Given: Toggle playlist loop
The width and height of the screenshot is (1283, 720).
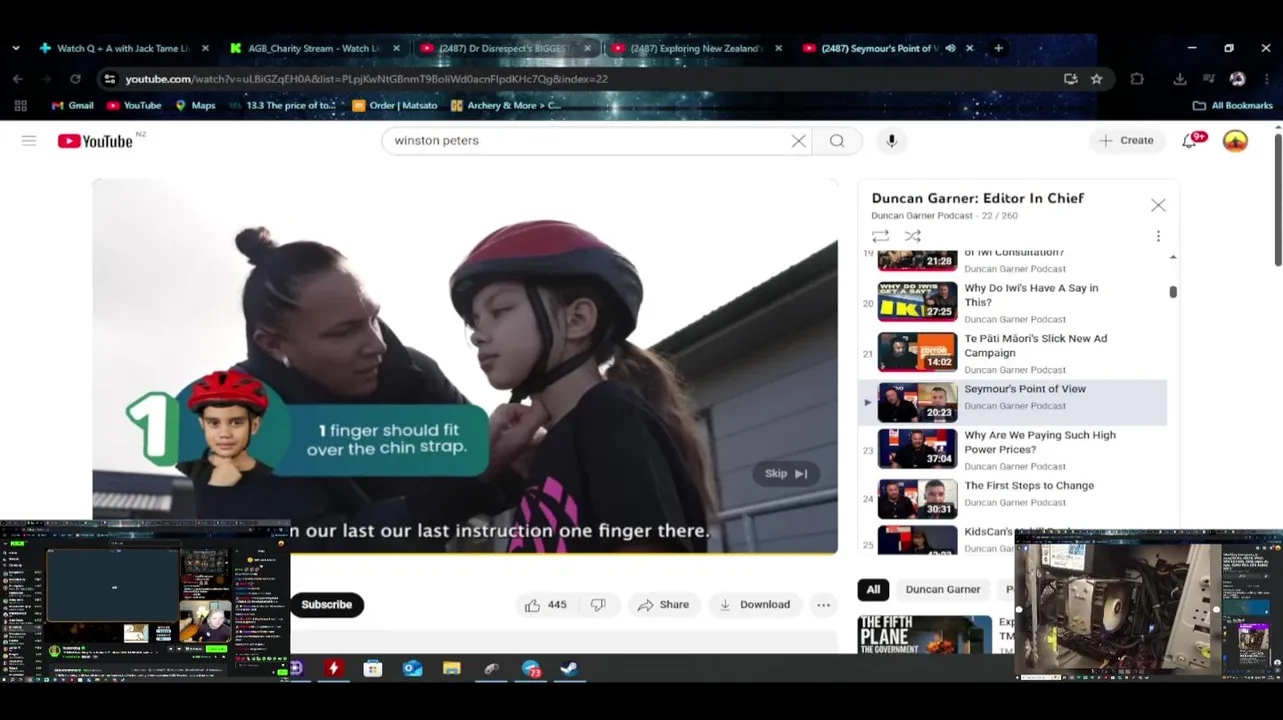Looking at the screenshot, I should pos(880,236).
